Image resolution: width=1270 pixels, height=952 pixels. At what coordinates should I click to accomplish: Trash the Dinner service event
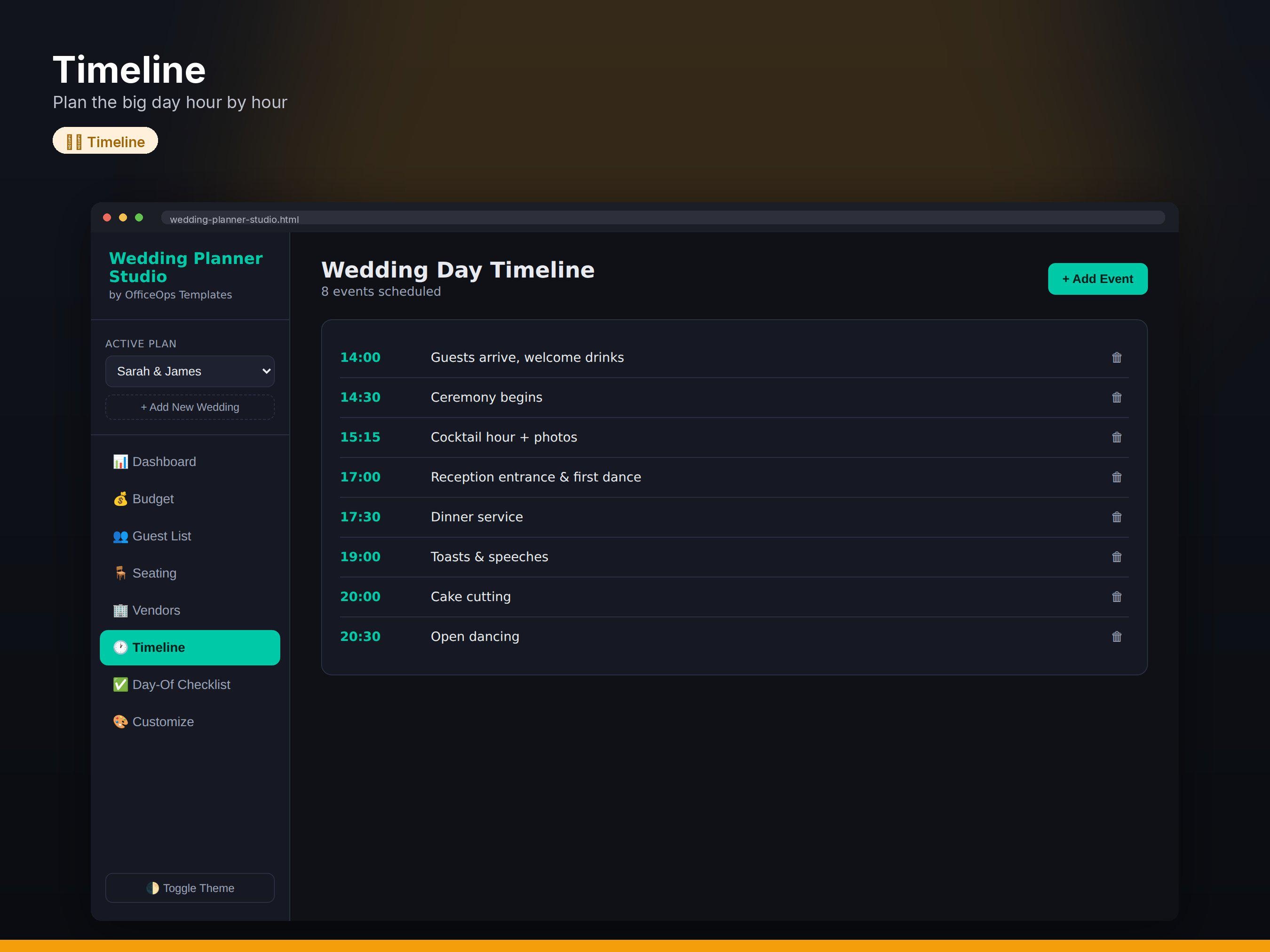click(x=1116, y=517)
